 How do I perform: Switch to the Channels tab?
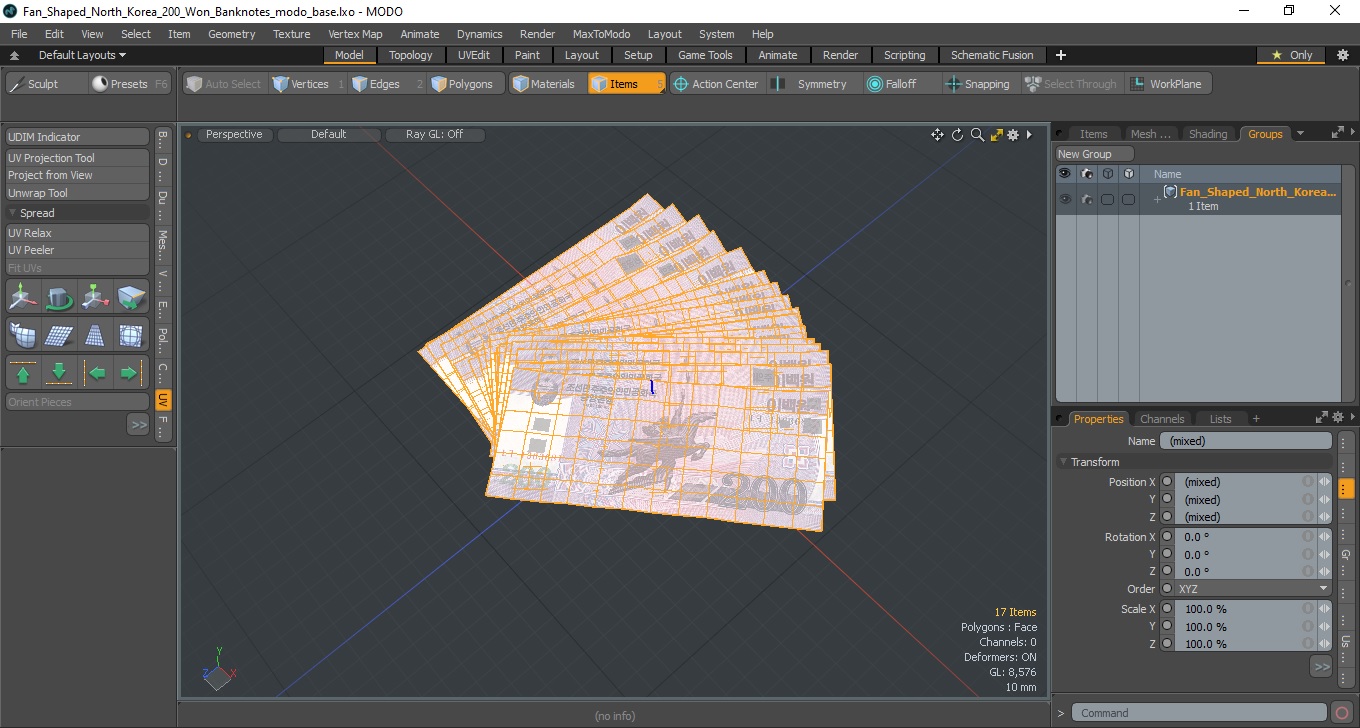pos(1162,418)
